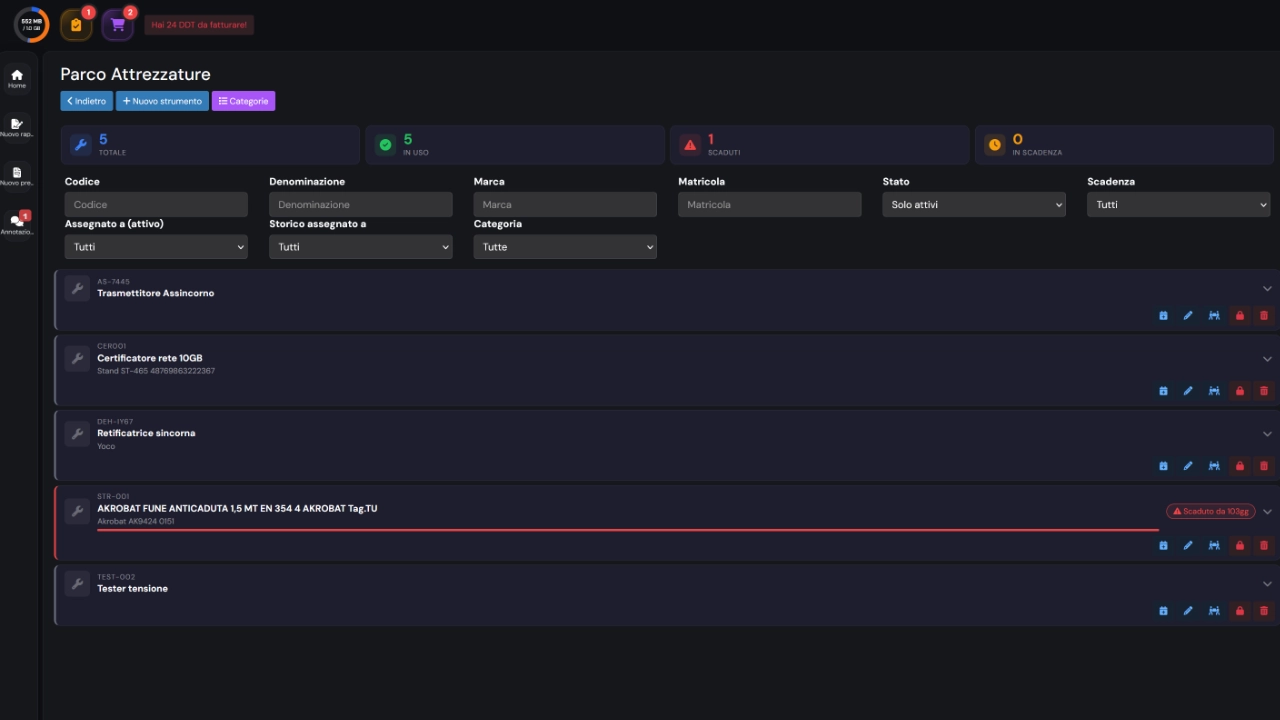The width and height of the screenshot is (1280, 720).
Task: Click the handover people icon for Certificatore rete 10GB
Action: pyautogui.click(x=1214, y=391)
